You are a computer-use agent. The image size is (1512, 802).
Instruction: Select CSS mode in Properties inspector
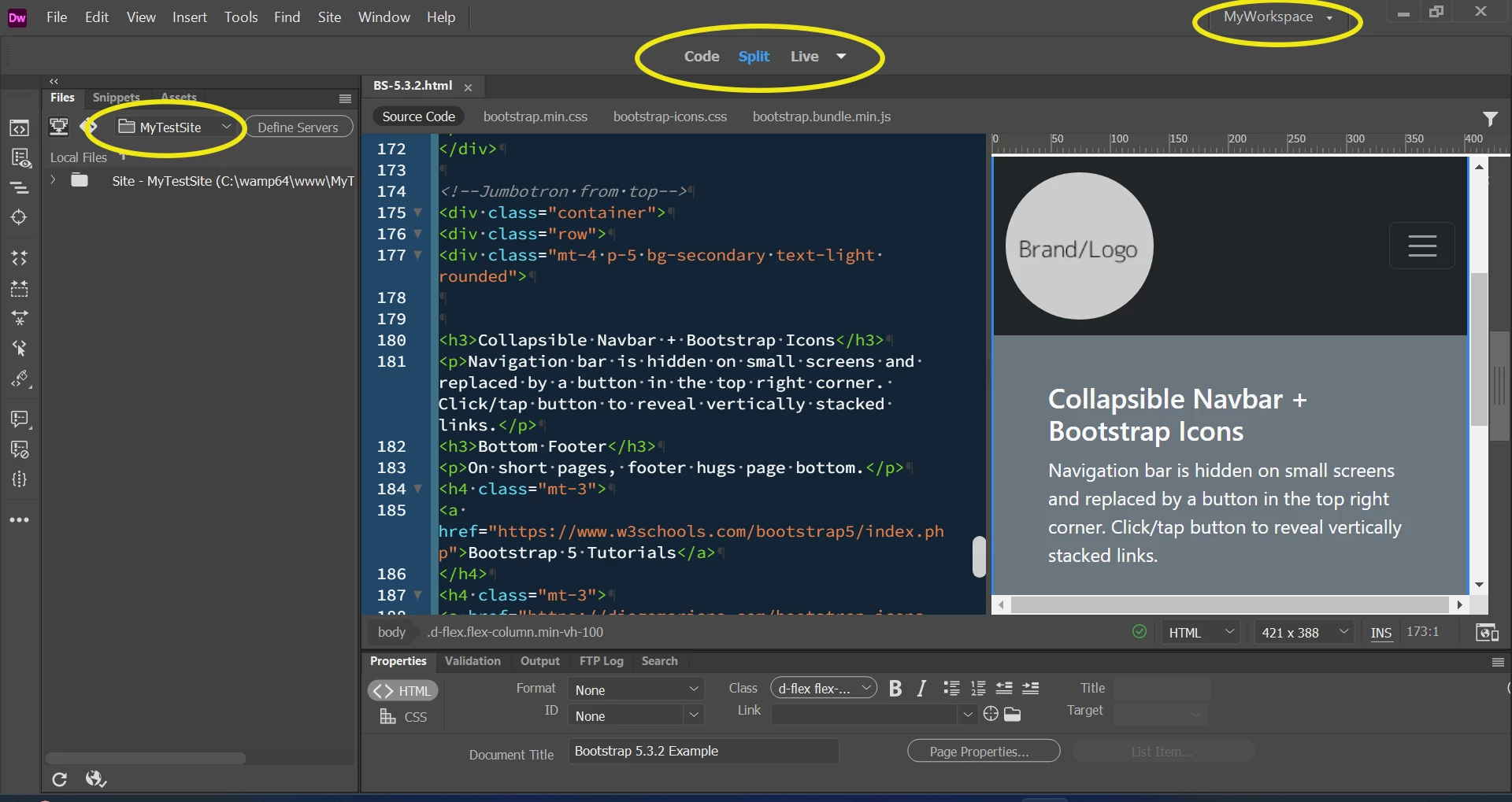pyautogui.click(x=403, y=717)
